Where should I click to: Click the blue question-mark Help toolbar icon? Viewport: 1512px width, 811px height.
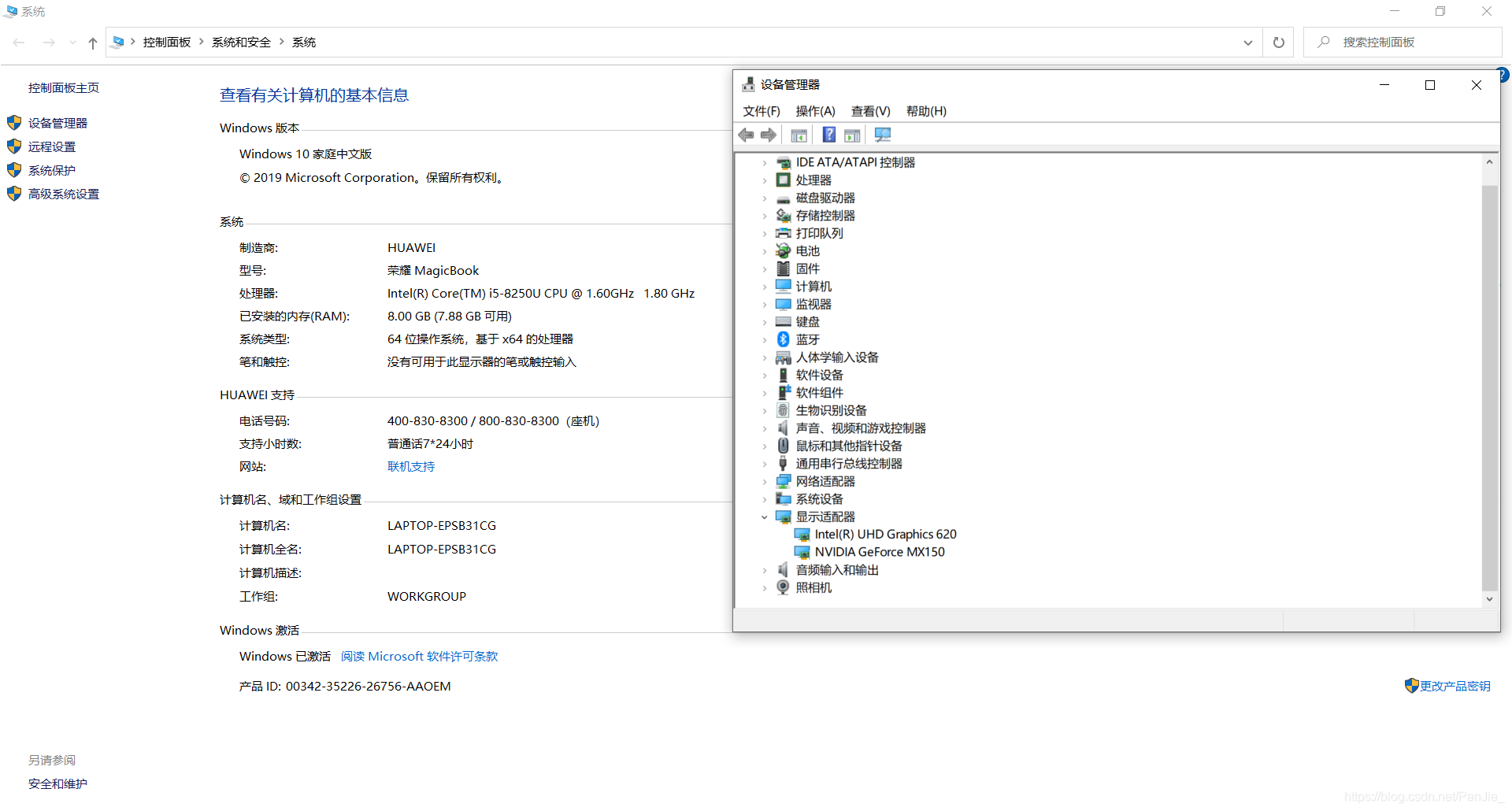click(829, 135)
